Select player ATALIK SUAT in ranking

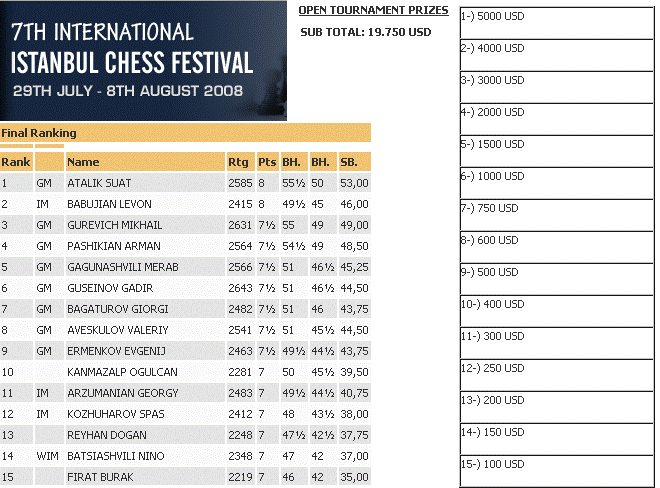99,183
